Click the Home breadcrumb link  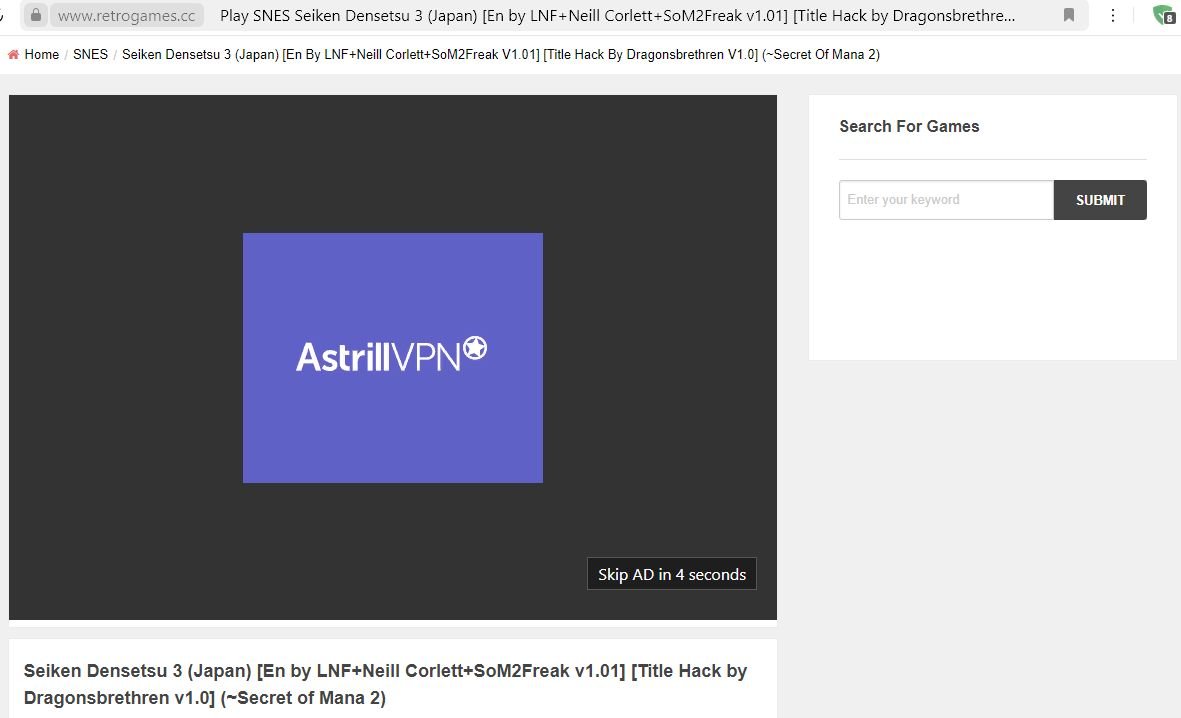point(40,55)
